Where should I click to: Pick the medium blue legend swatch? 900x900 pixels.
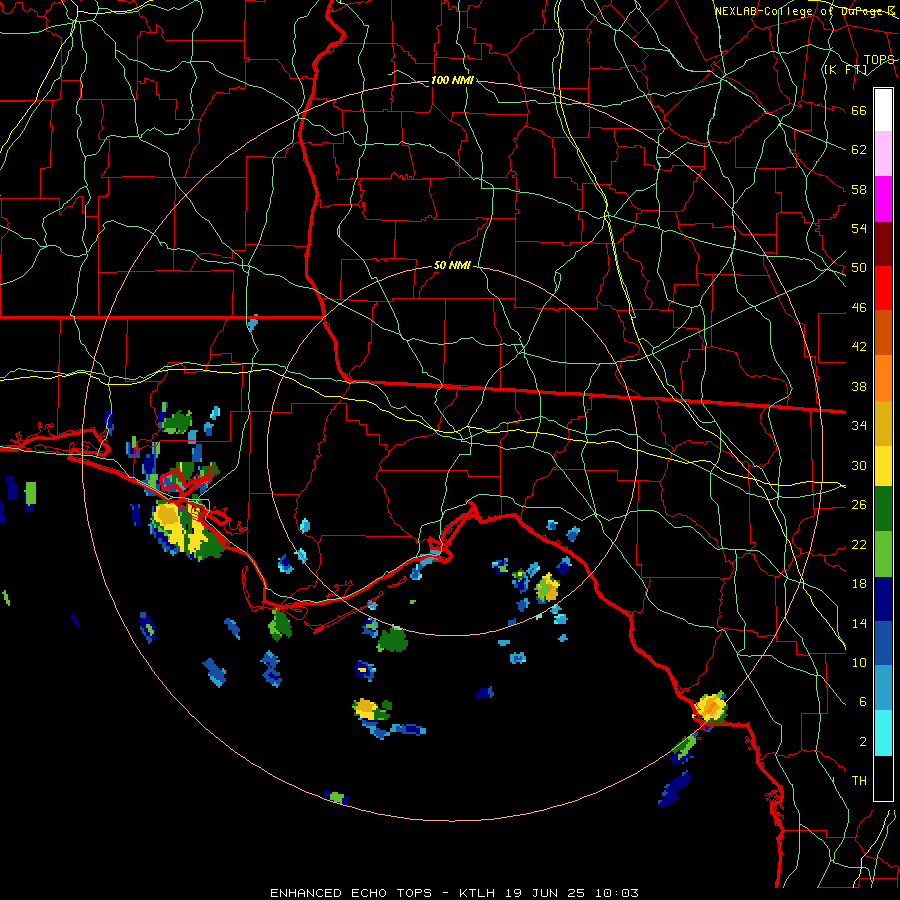883,643
